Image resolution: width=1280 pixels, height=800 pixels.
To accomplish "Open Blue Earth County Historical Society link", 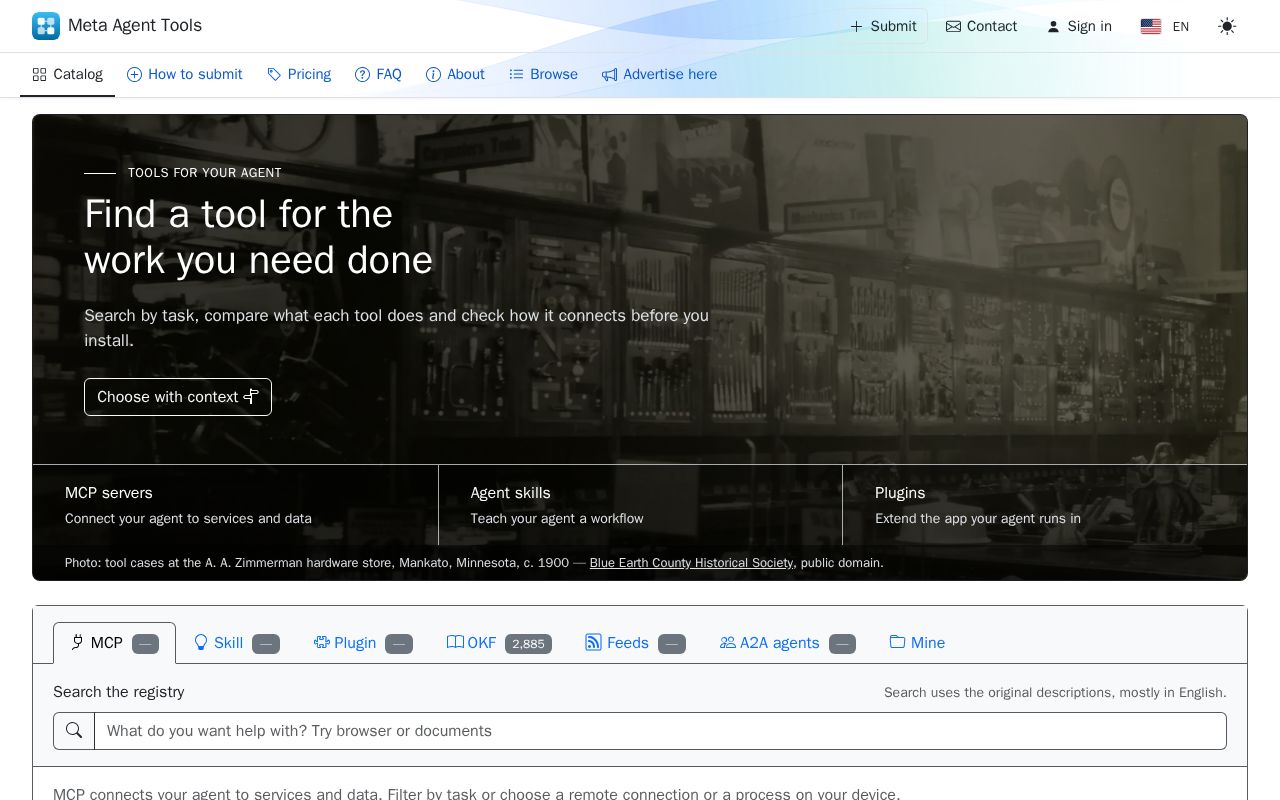I will click(x=691, y=563).
